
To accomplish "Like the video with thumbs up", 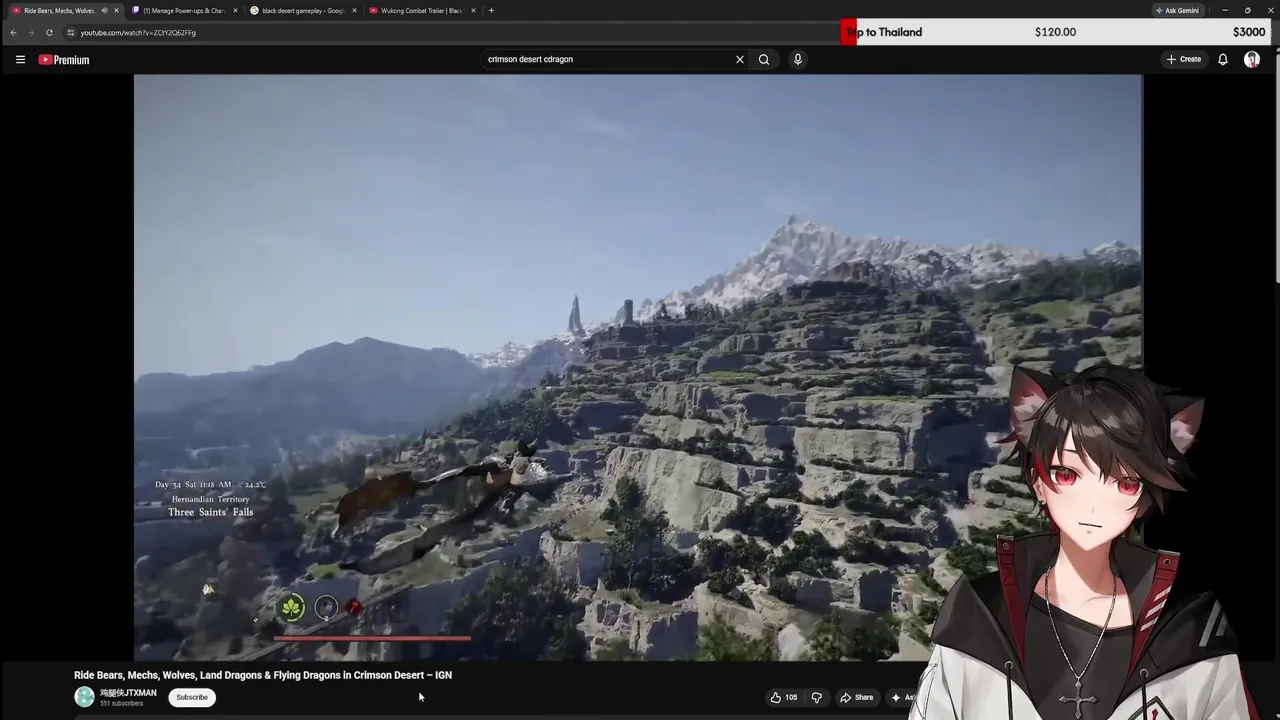I will coord(783,697).
